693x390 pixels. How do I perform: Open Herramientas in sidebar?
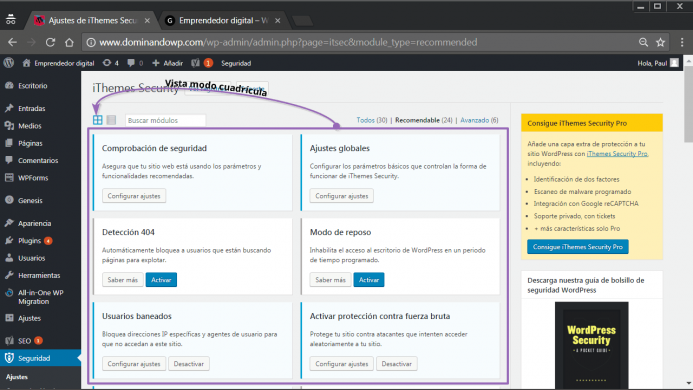39,275
